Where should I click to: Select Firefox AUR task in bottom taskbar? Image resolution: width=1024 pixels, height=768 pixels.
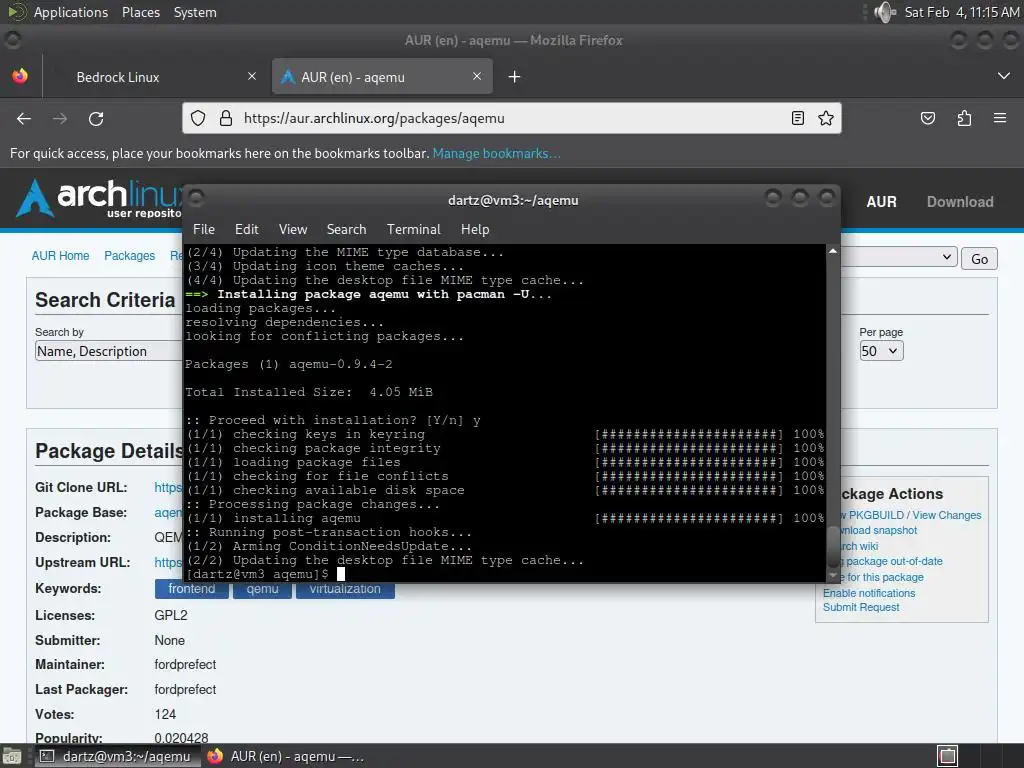(x=285, y=756)
